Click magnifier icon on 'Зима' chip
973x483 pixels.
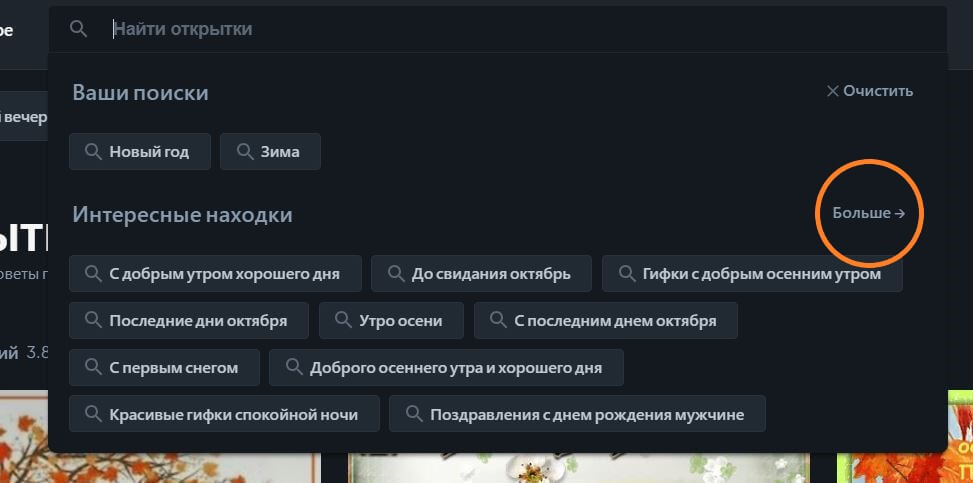(x=244, y=151)
